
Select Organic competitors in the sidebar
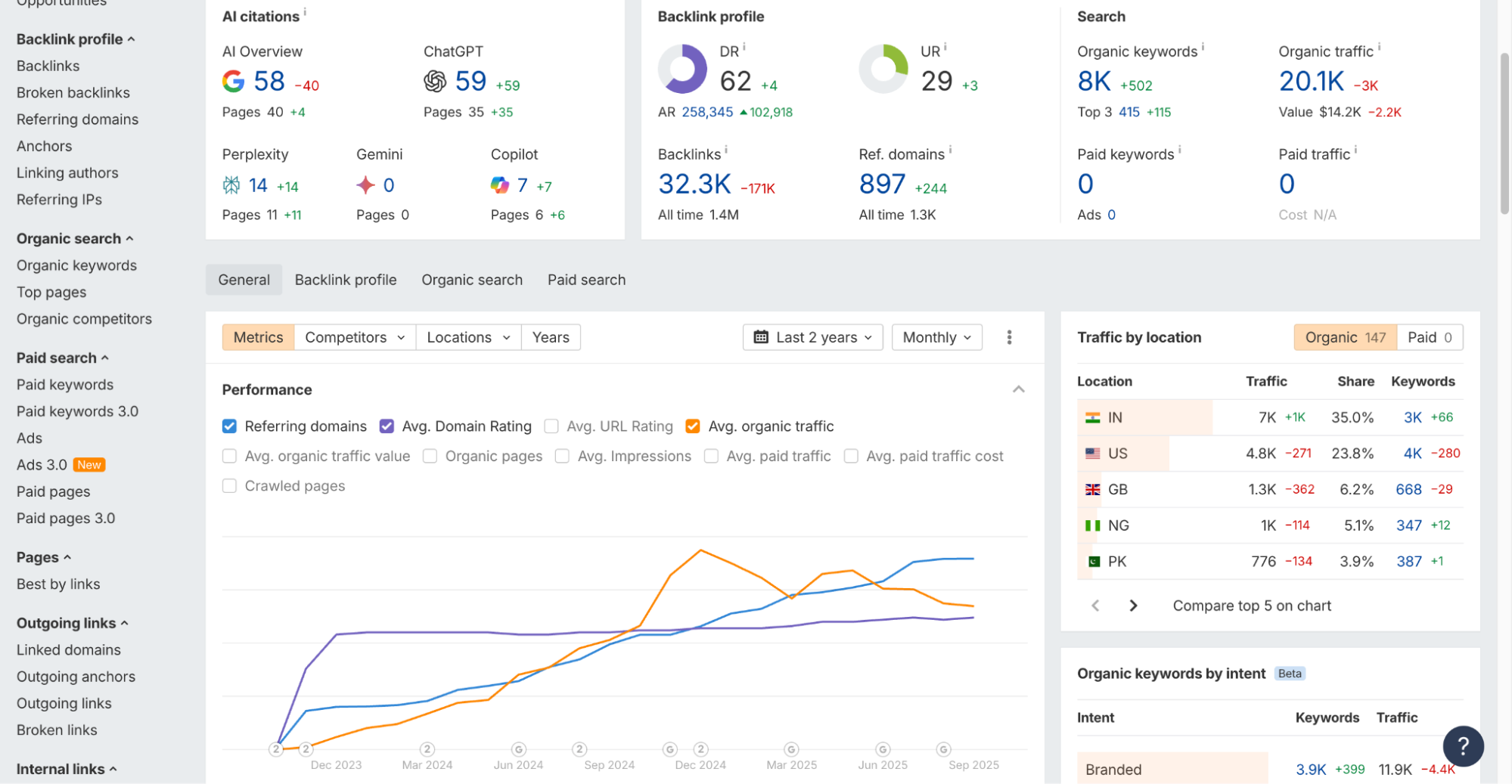(84, 318)
